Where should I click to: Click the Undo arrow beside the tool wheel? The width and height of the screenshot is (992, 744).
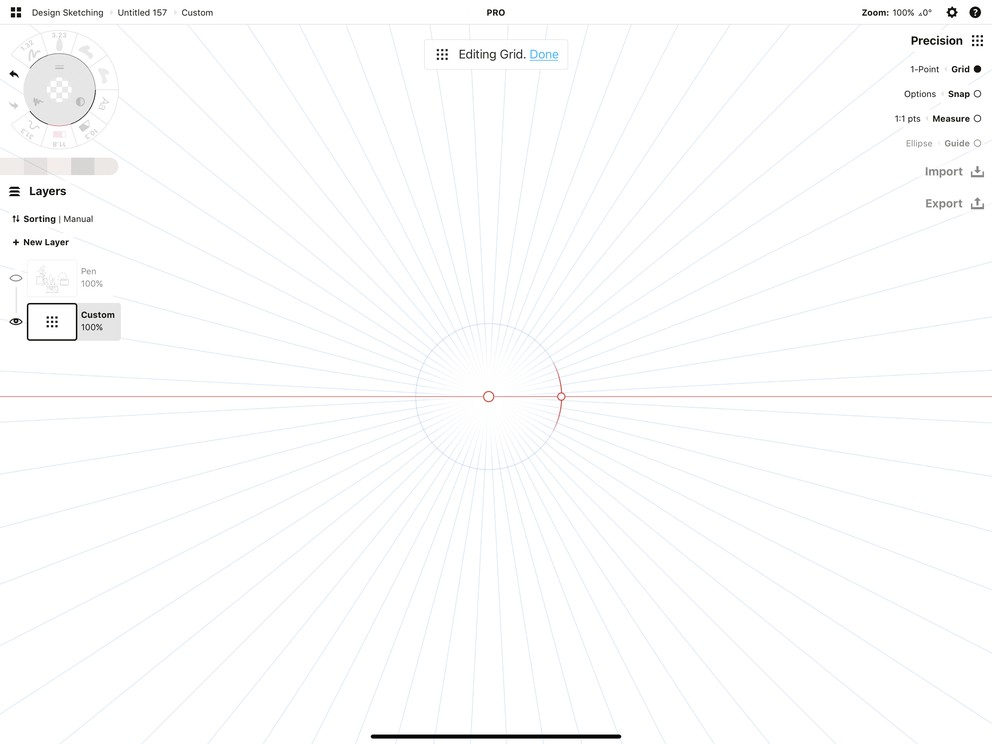point(14,74)
